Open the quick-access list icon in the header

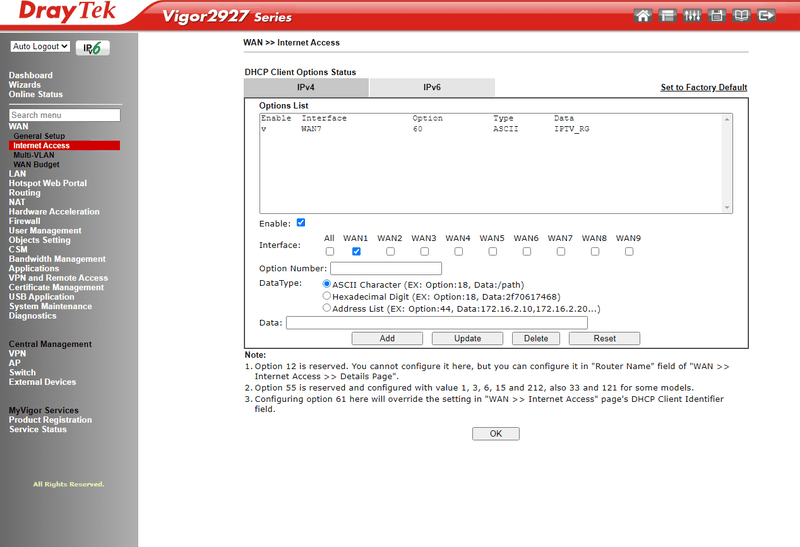click(x=667, y=15)
